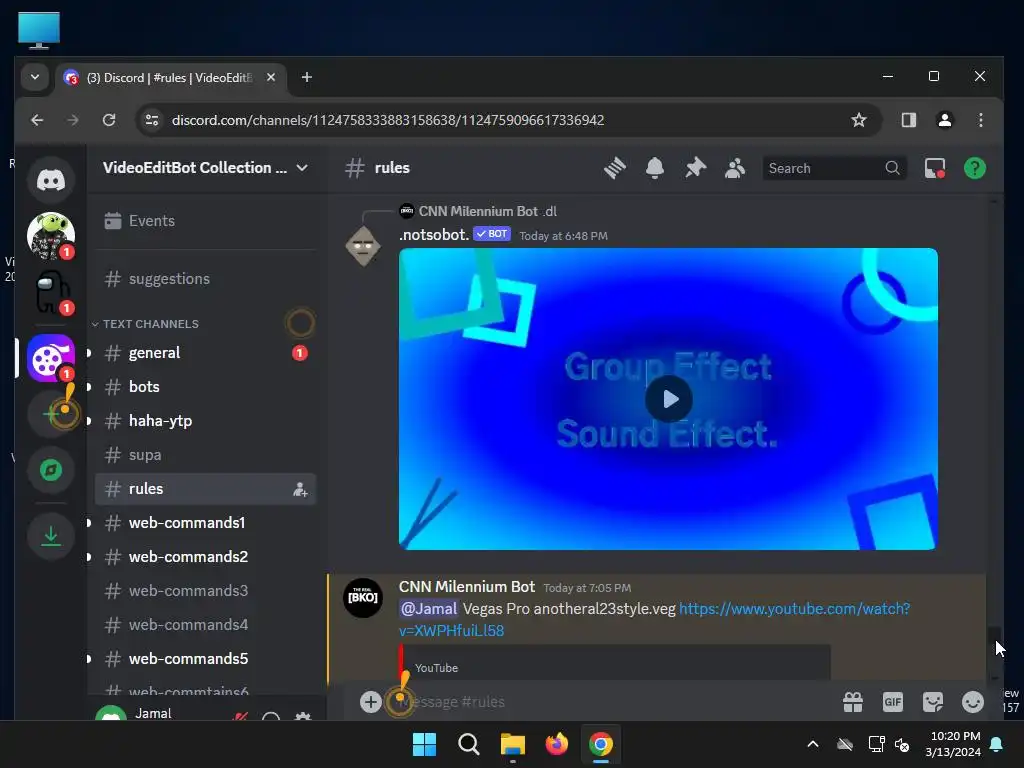Open Windows Start menu
1024x768 pixels.
click(x=424, y=744)
